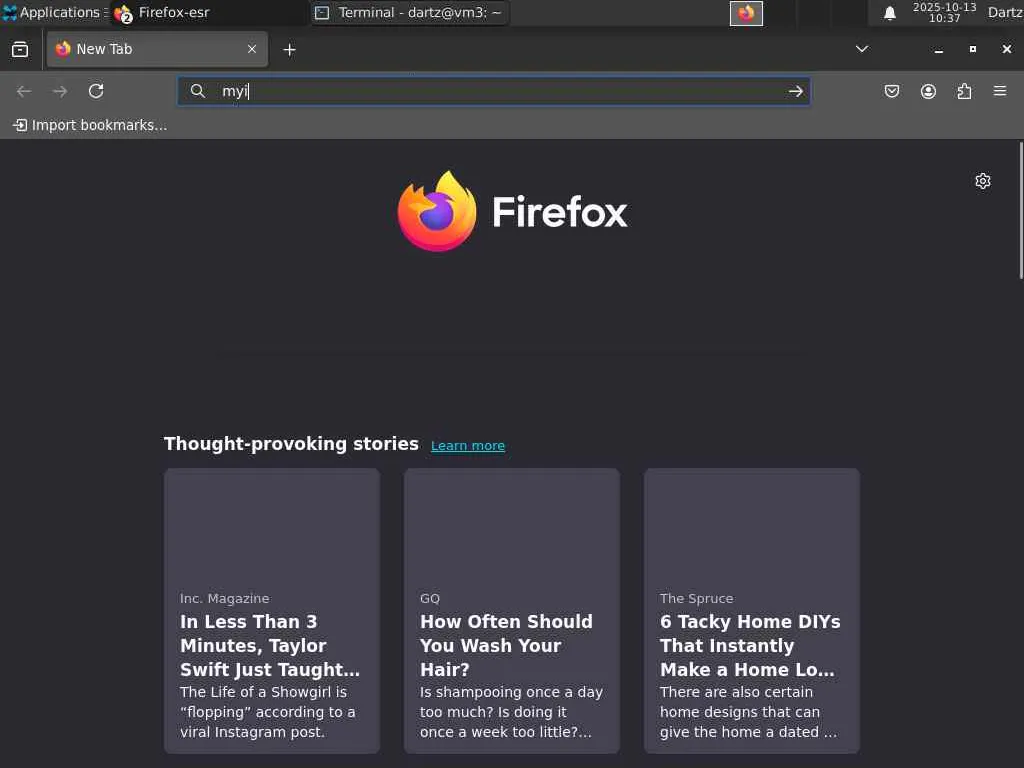Switch to Firefox-esr taskbar window
Image resolution: width=1024 pixels, height=768 pixels.
[209, 12]
